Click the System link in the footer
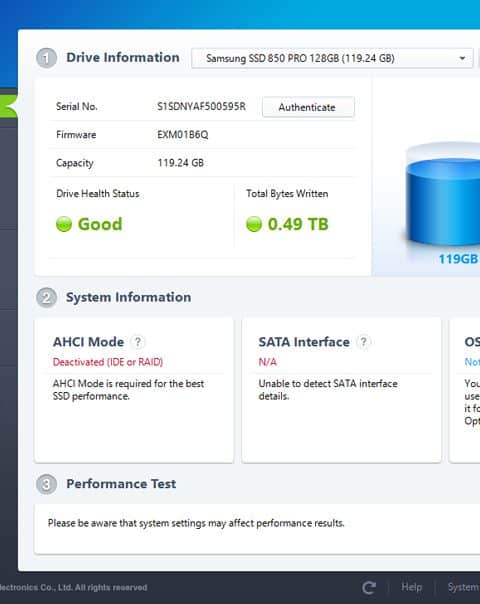This screenshot has width=480, height=604. (463, 587)
